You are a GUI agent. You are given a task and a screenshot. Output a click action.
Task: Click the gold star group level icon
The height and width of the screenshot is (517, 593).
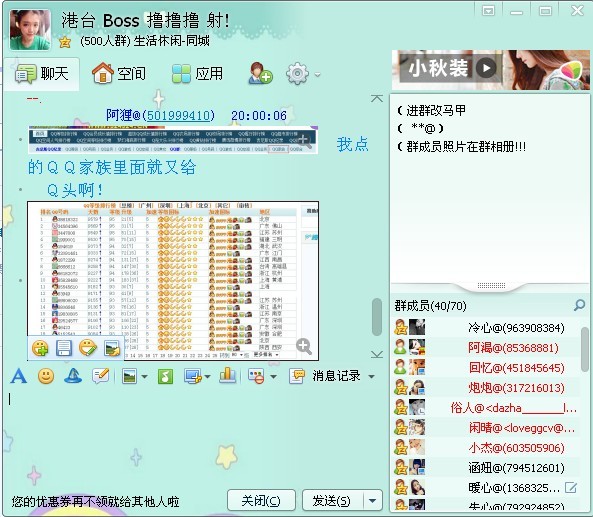tap(65, 42)
